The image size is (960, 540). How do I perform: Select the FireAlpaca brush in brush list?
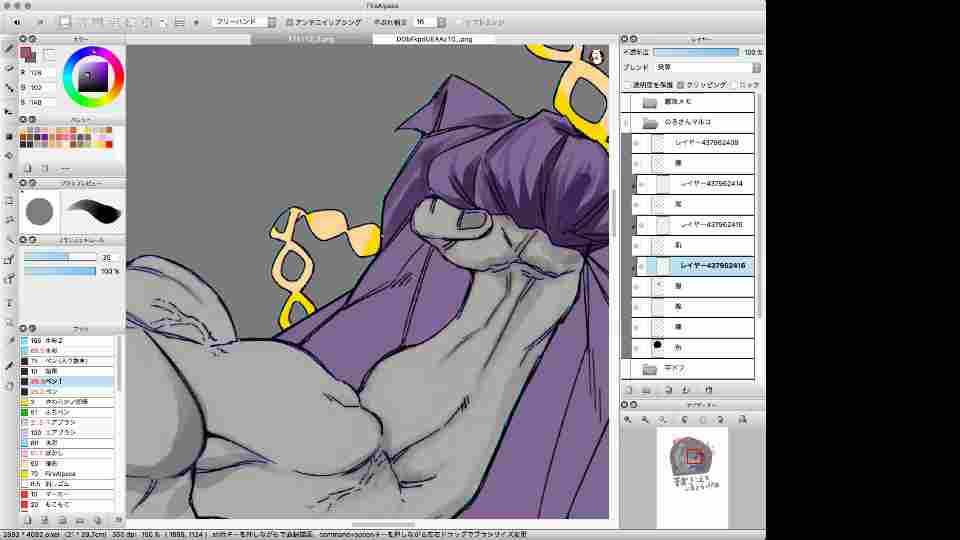tap(67, 474)
